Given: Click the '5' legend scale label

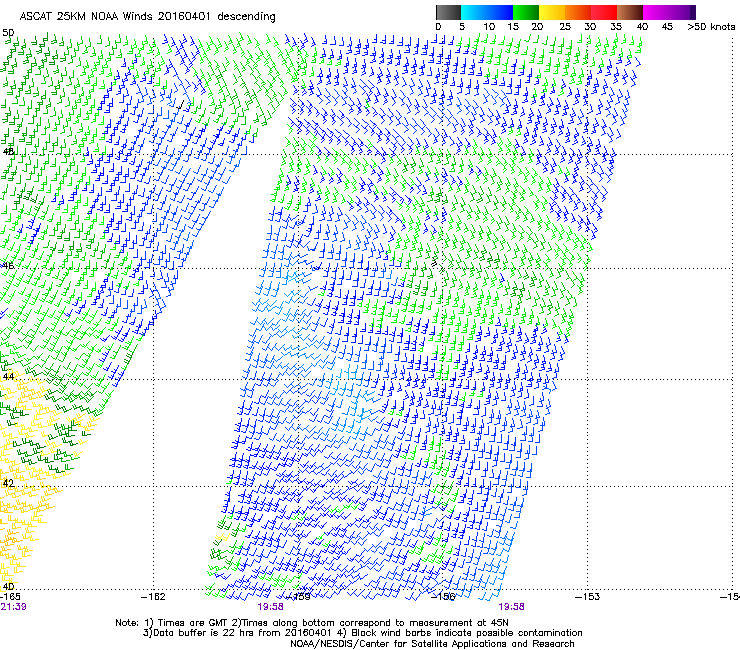Looking at the screenshot, I should (462, 27).
